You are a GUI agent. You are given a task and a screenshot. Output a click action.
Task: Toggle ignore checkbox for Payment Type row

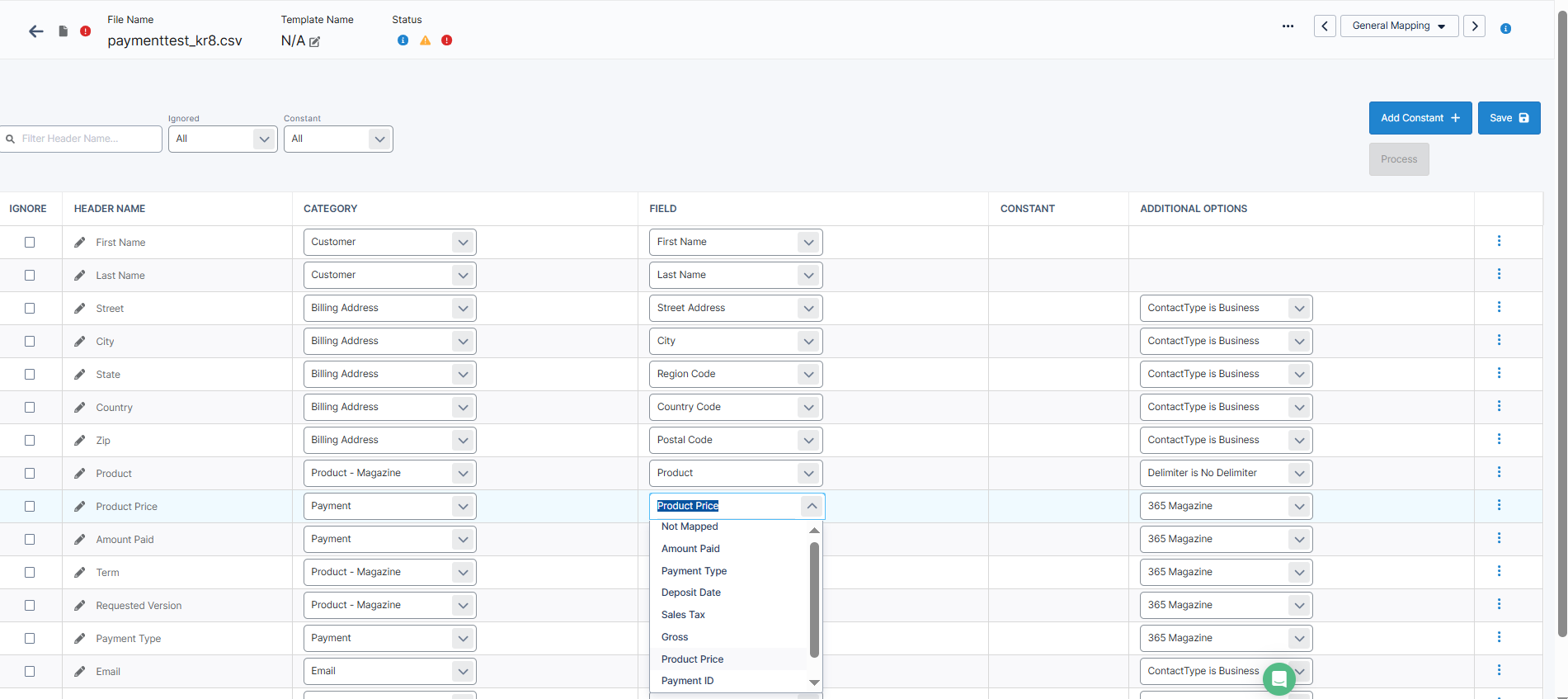click(x=30, y=638)
